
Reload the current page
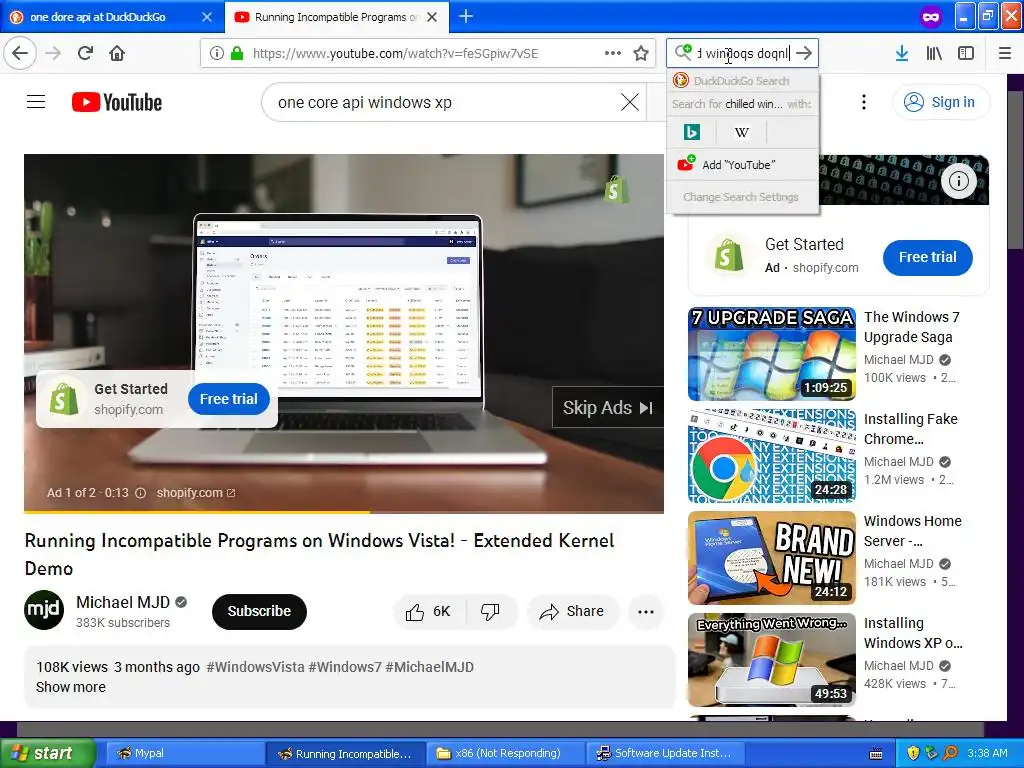tap(85, 53)
